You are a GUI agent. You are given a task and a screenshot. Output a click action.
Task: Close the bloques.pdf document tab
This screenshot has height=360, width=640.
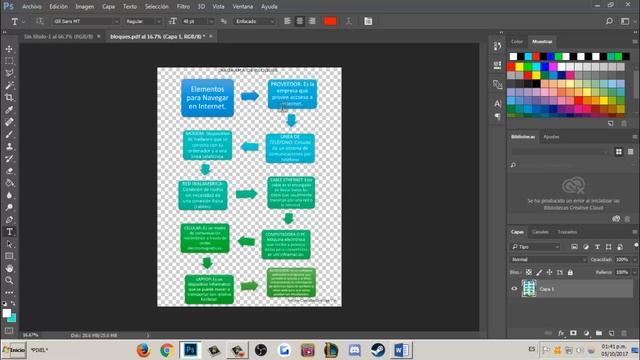211,36
